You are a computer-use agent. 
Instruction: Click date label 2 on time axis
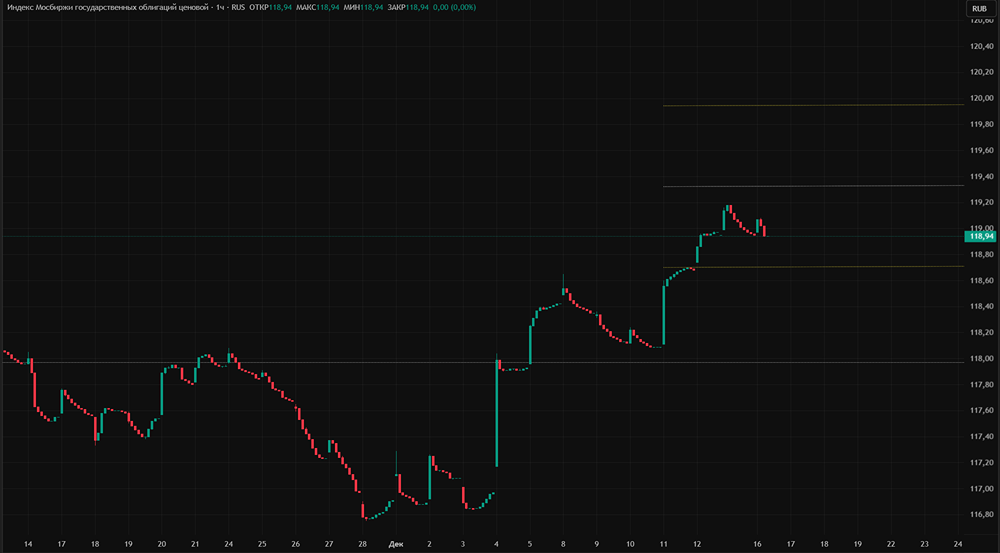(x=429, y=544)
